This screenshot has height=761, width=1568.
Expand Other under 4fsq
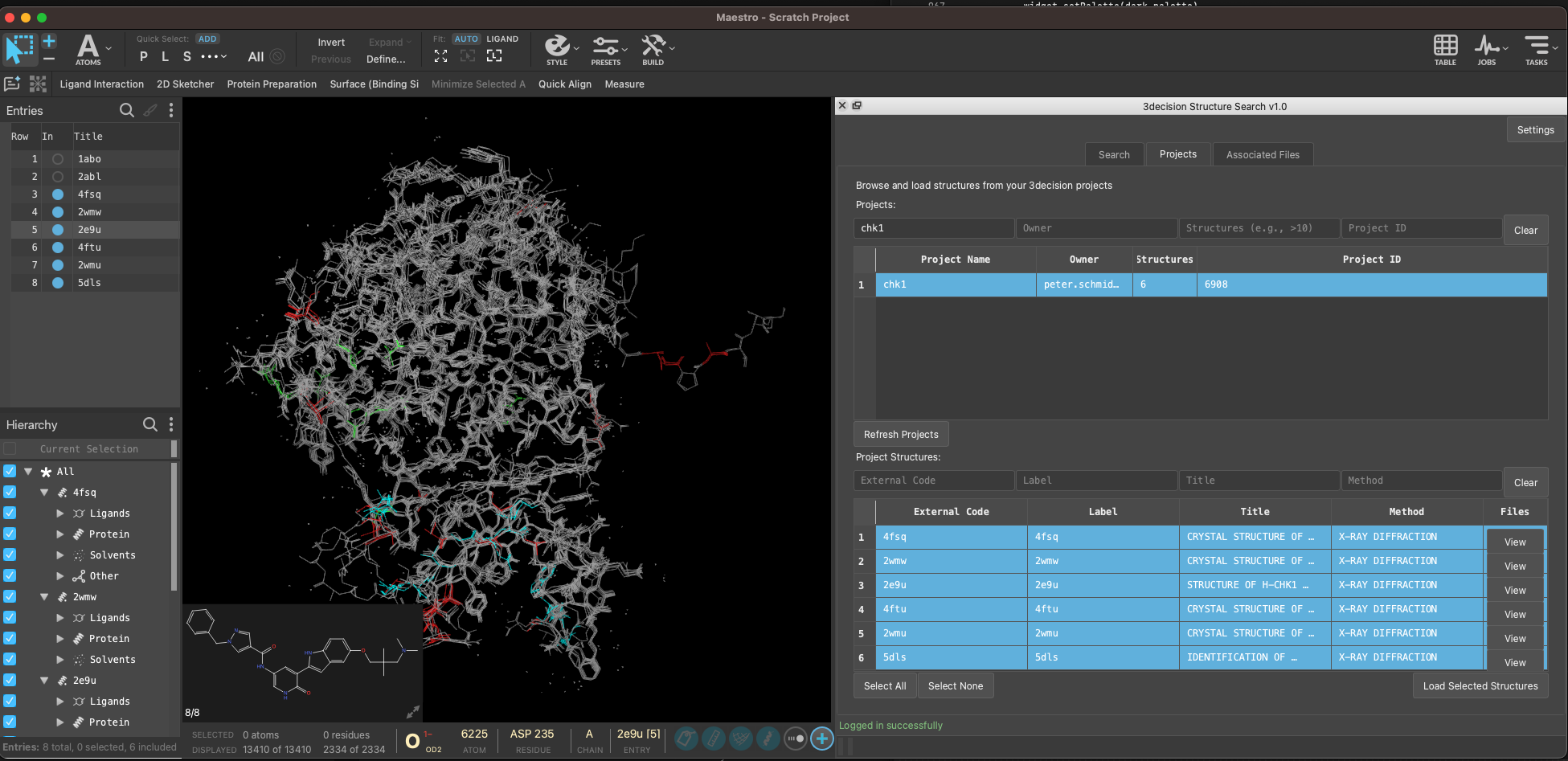click(x=60, y=575)
